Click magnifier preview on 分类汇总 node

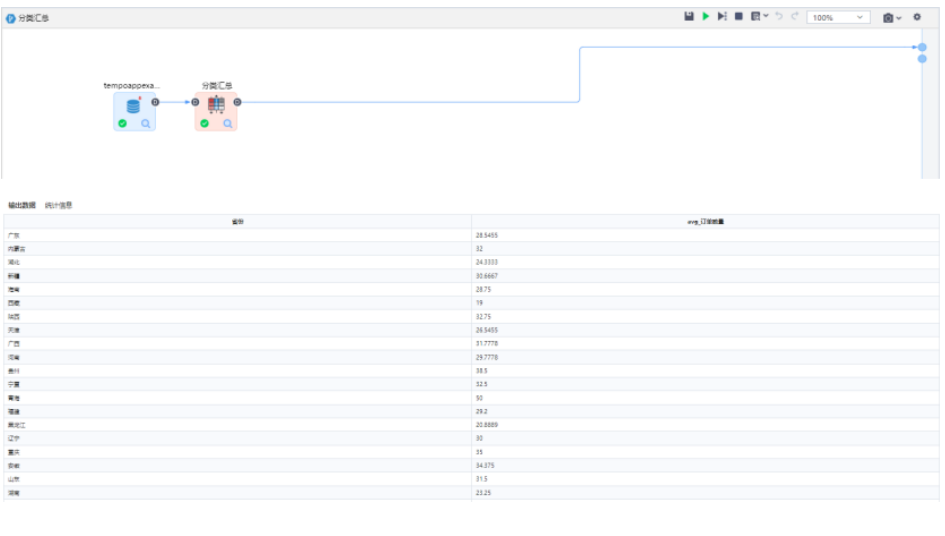(228, 124)
